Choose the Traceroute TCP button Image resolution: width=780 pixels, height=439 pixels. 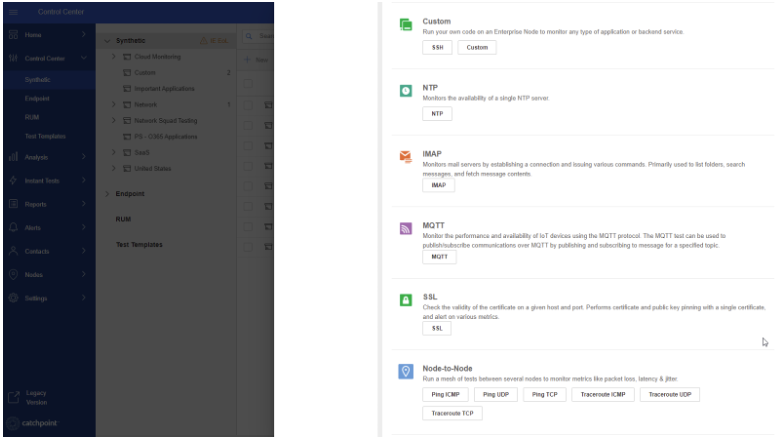[x=452, y=413]
